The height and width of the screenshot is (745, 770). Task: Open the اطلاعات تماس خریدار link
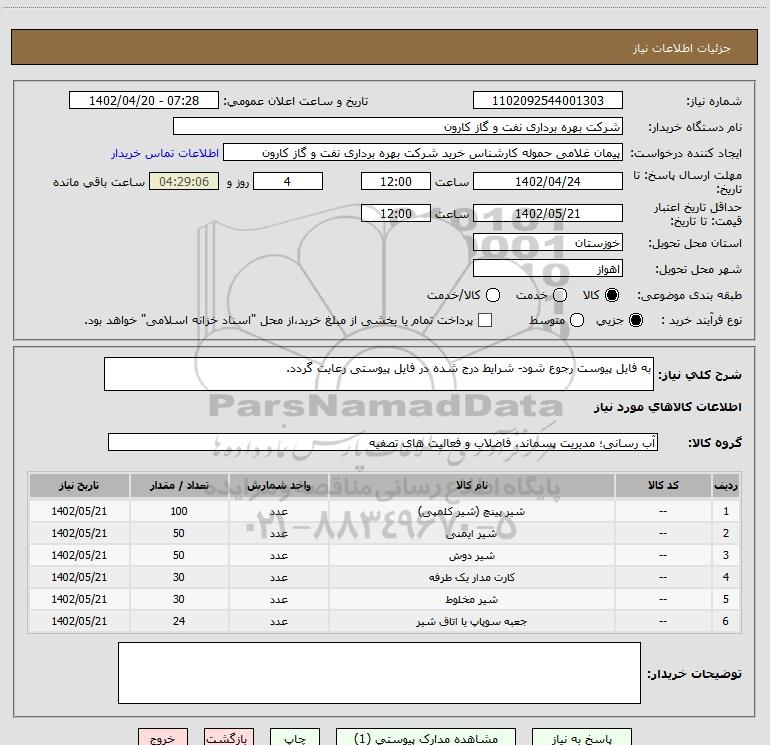point(165,153)
